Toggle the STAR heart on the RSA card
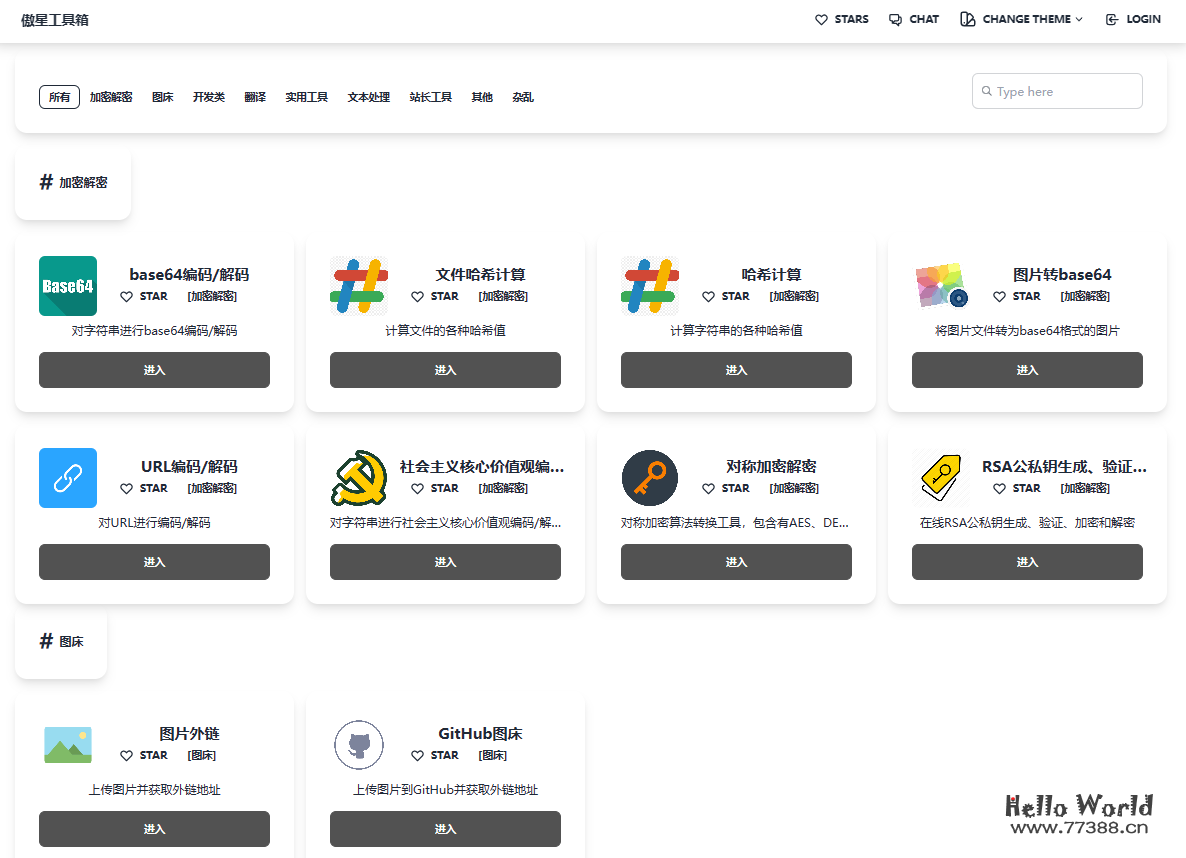Image resolution: width=1186 pixels, height=858 pixels. click(998, 488)
